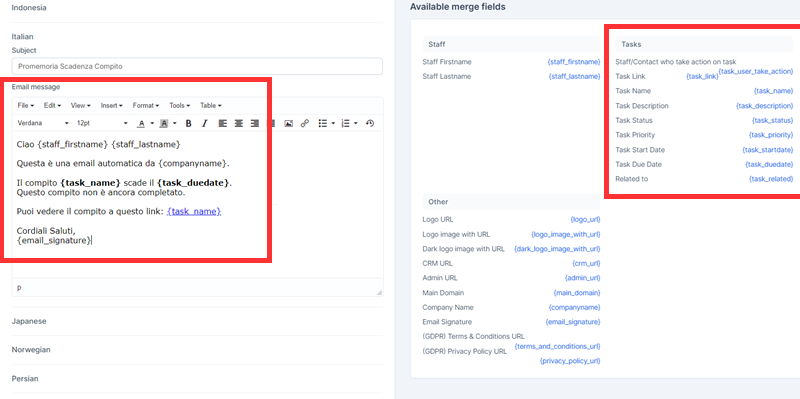The image size is (800, 399).
Task: Apply background highlight color icon
Action: [x=164, y=123]
